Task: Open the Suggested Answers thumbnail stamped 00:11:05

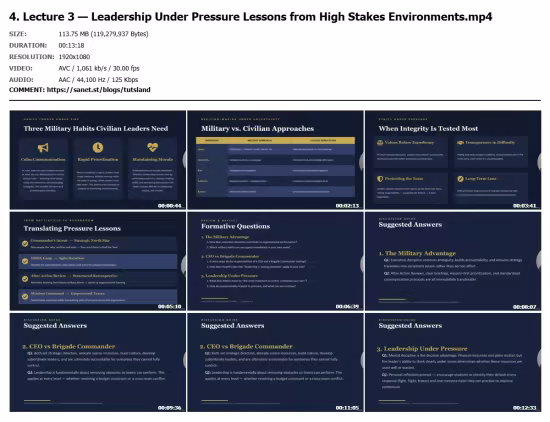Action: pyautogui.click(x=275, y=362)
